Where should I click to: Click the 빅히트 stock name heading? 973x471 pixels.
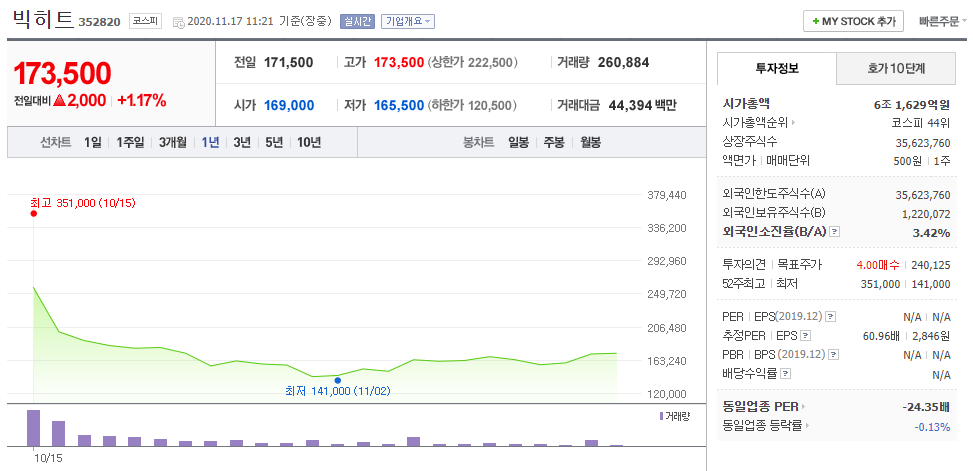point(43,19)
